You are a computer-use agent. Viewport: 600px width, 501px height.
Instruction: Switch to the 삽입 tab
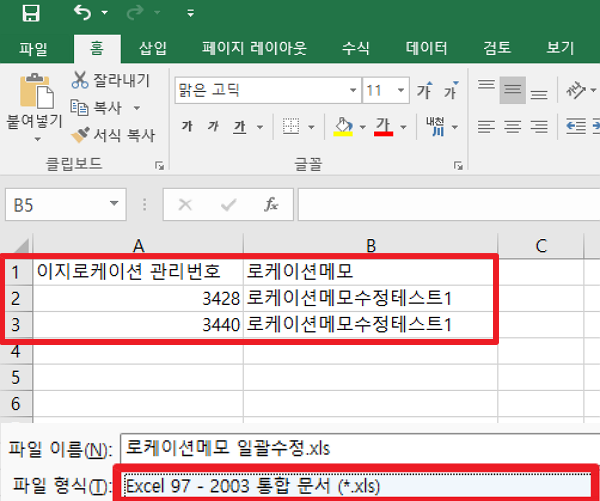(x=153, y=48)
